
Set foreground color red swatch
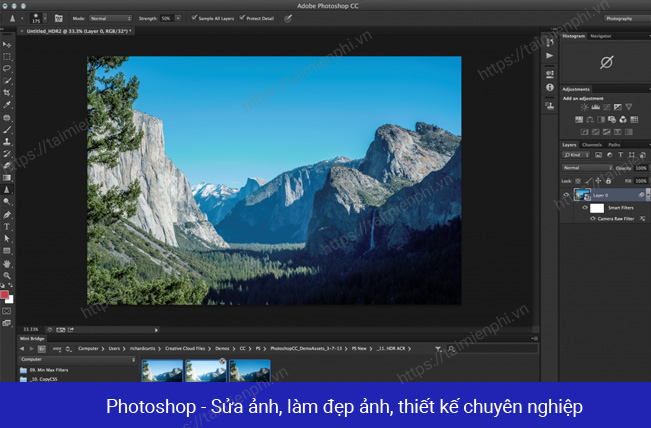pos(5,295)
